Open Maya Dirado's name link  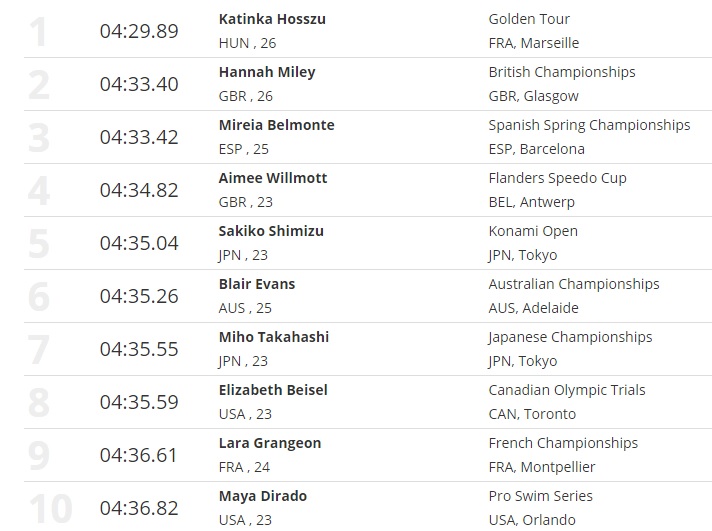[263, 496]
